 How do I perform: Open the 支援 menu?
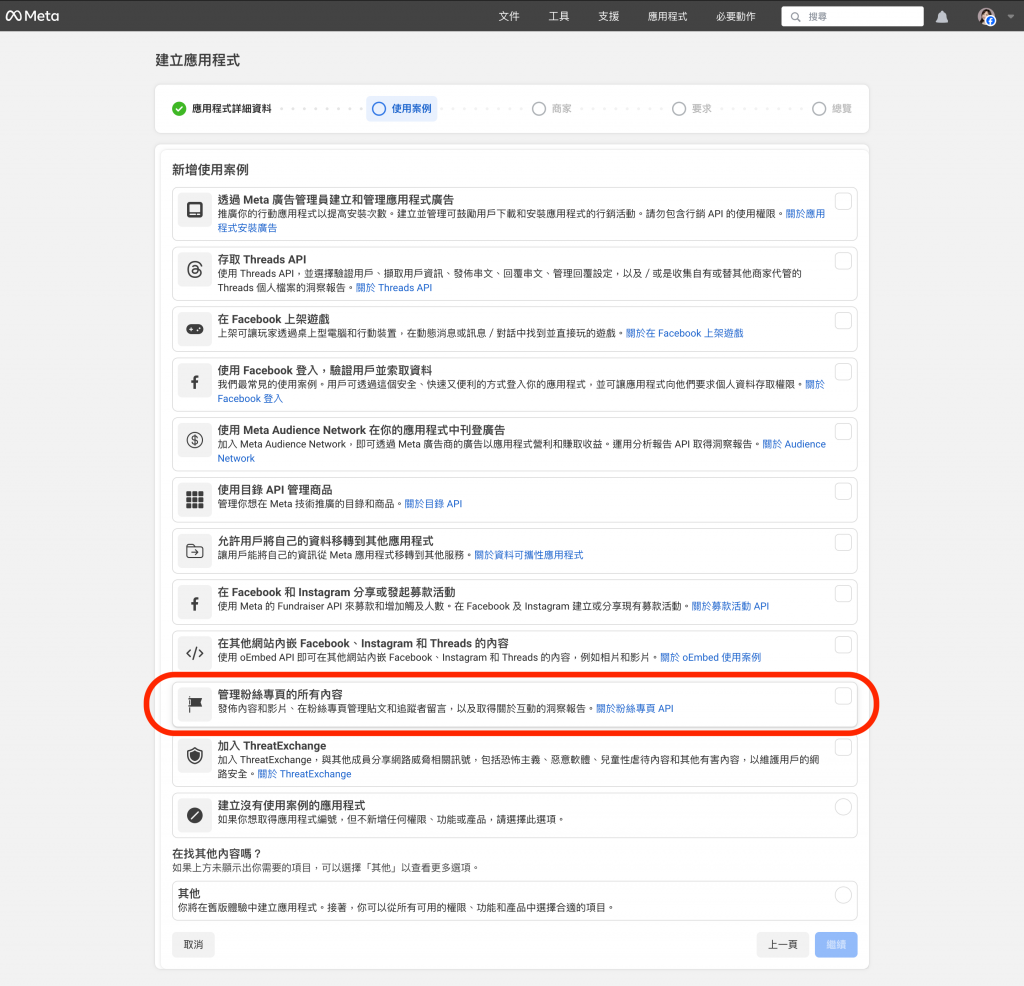click(x=609, y=16)
